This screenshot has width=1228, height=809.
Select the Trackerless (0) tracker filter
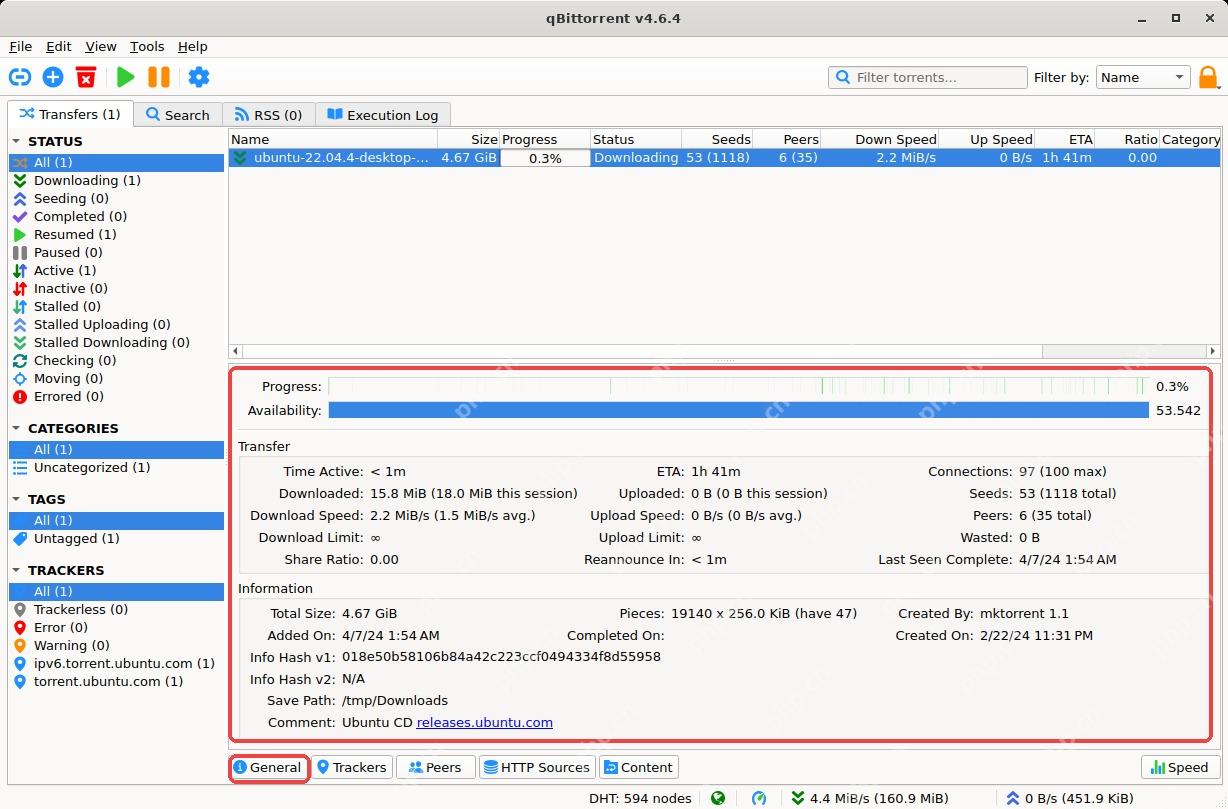[x=116, y=609]
